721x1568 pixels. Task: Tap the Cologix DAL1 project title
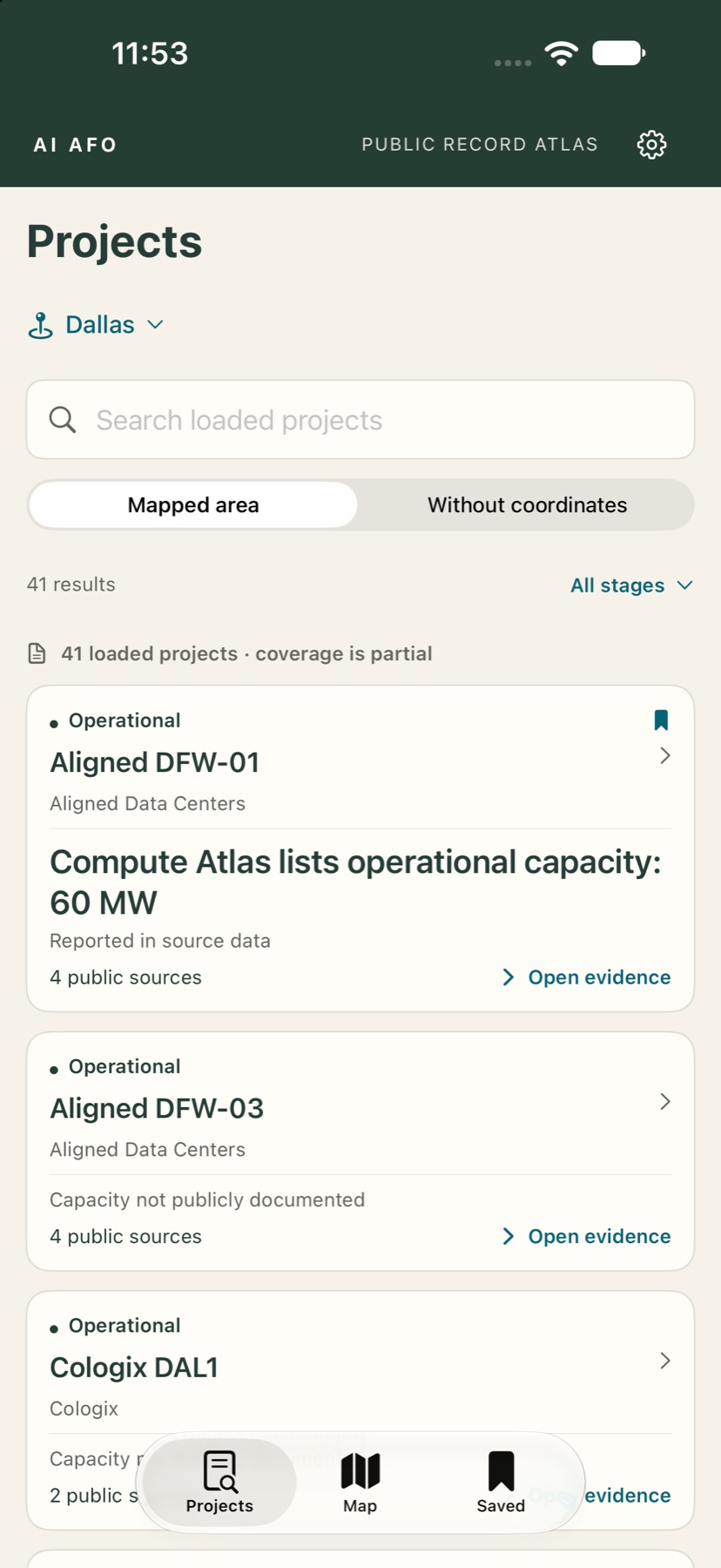click(134, 1368)
